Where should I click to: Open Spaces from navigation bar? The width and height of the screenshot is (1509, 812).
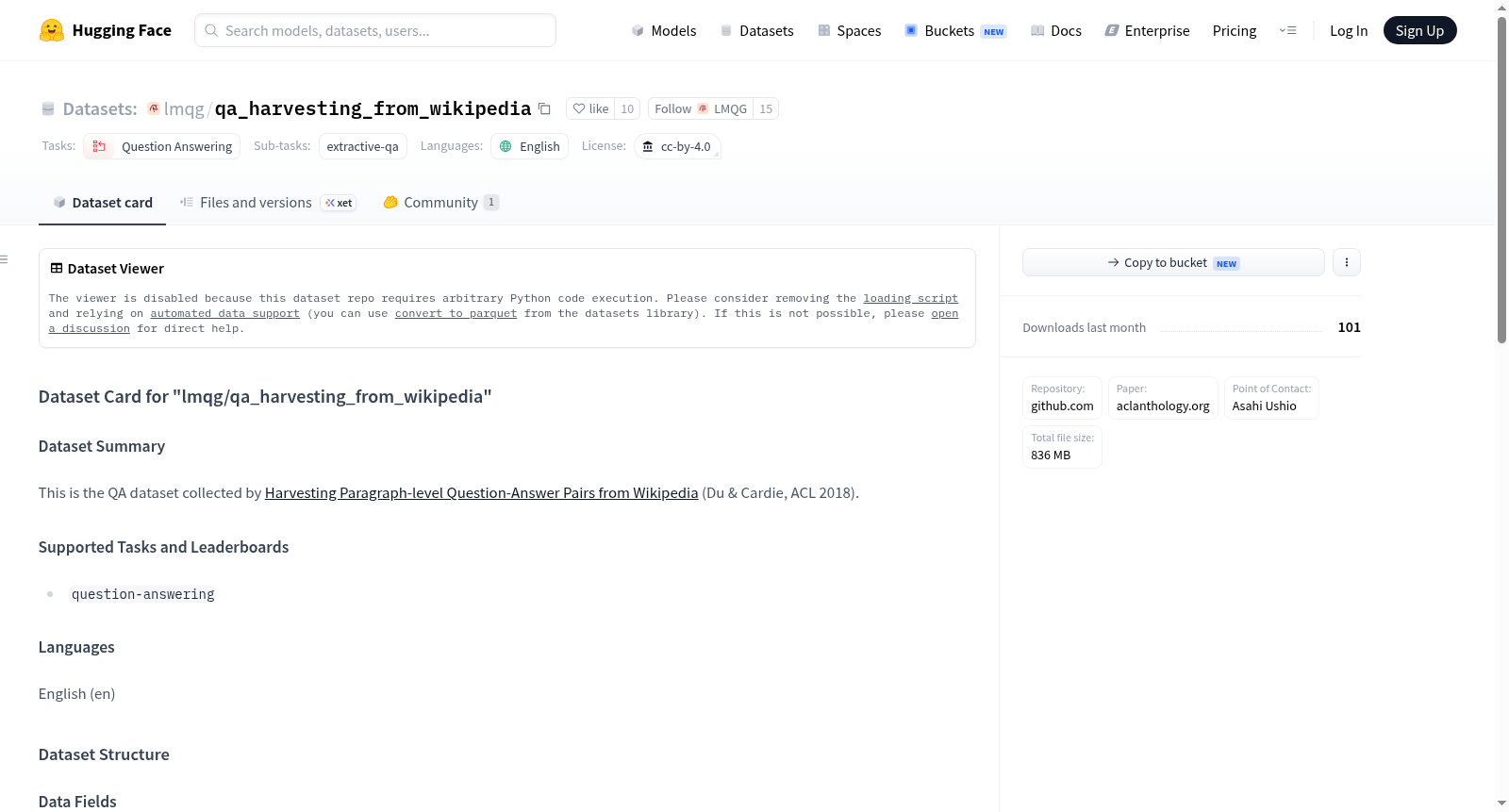pyautogui.click(x=849, y=30)
